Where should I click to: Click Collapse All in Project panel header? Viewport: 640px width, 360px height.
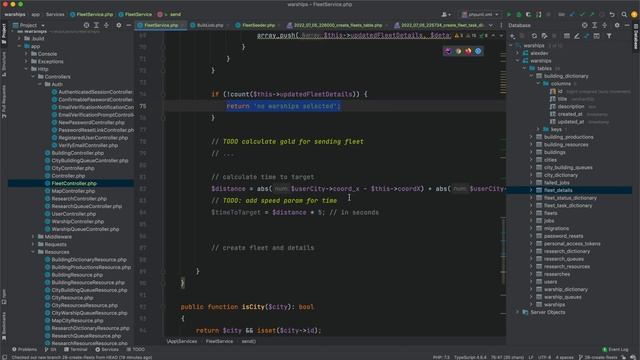pos(107,25)
